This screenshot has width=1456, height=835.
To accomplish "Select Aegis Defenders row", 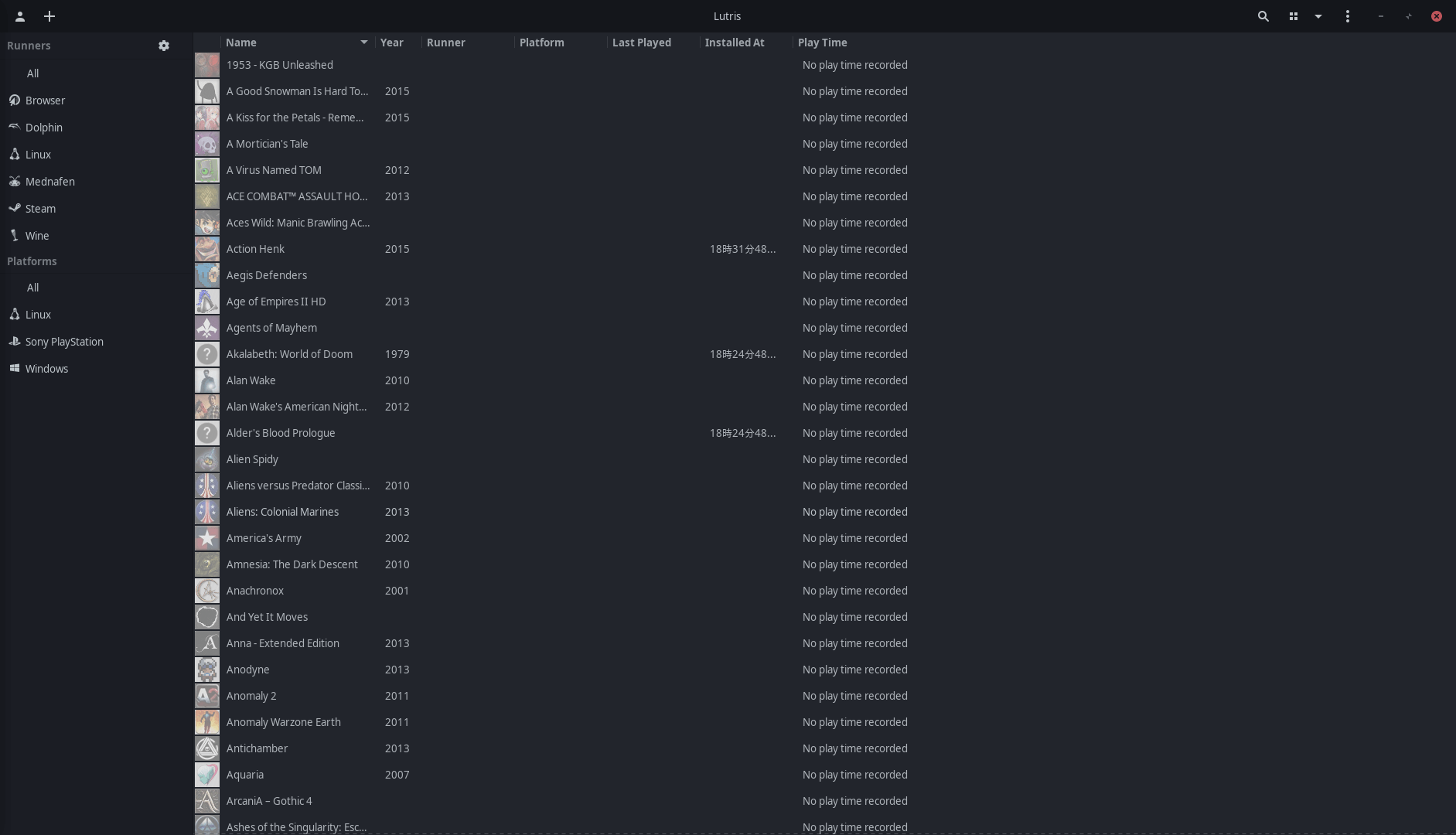I will click(824, 275).
